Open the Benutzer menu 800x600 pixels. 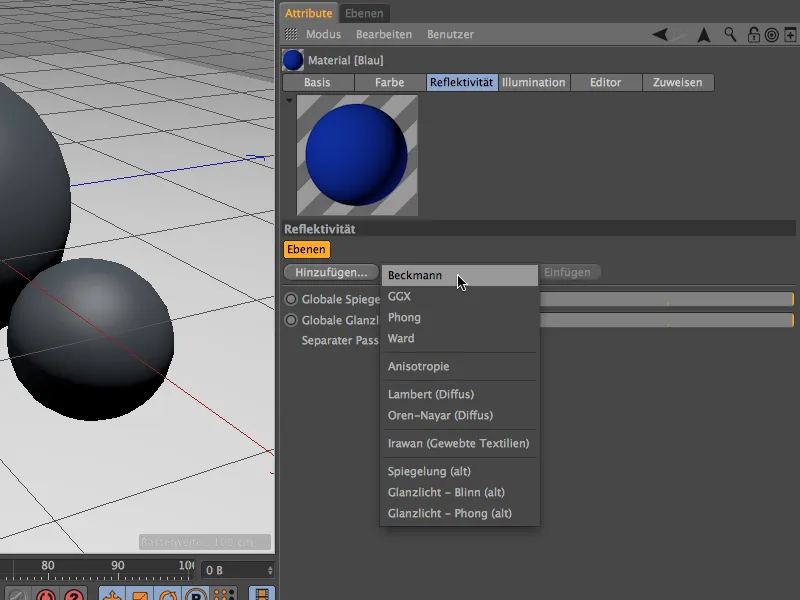[x=451, y=34]
